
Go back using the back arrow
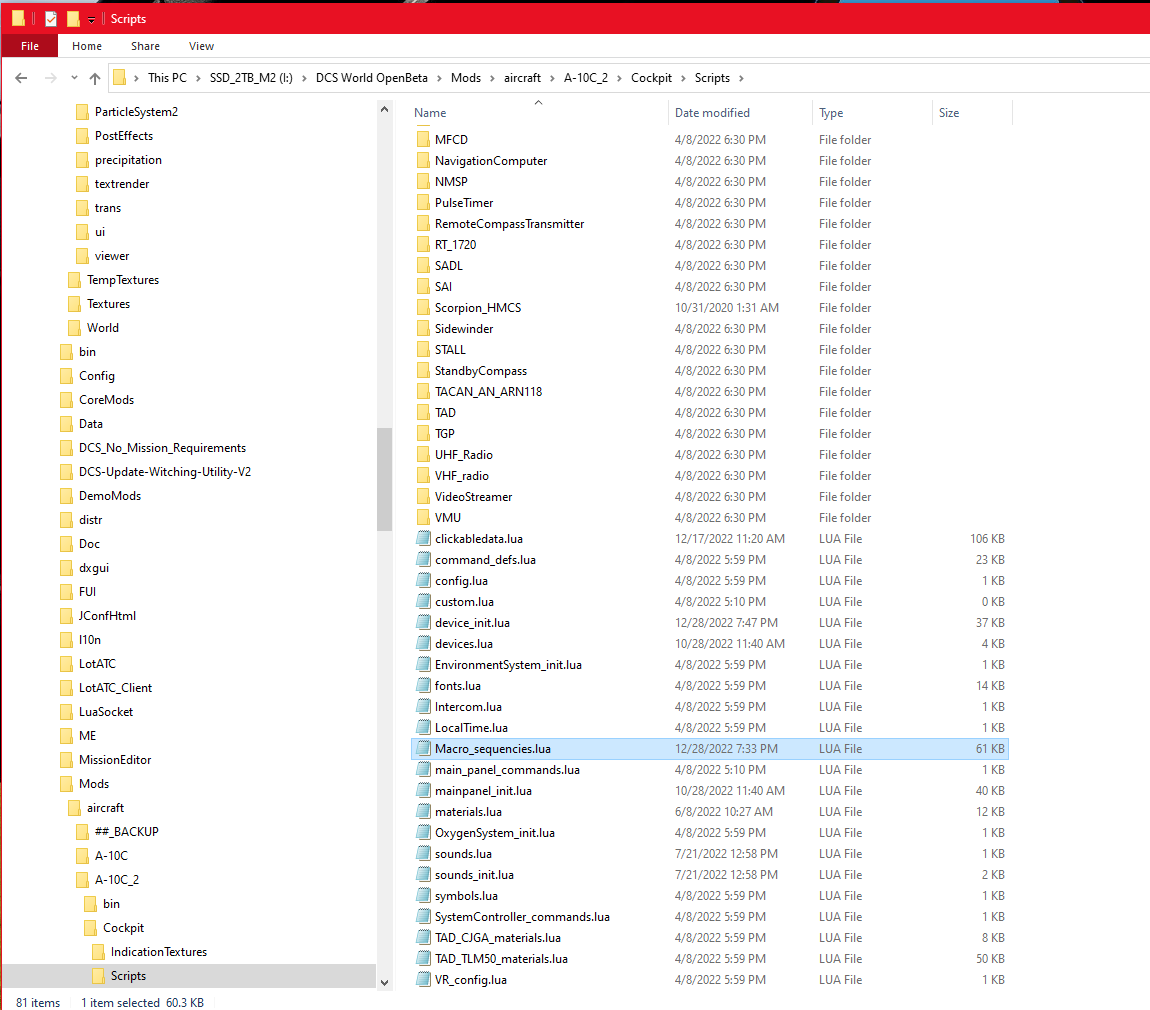(22, 78)
